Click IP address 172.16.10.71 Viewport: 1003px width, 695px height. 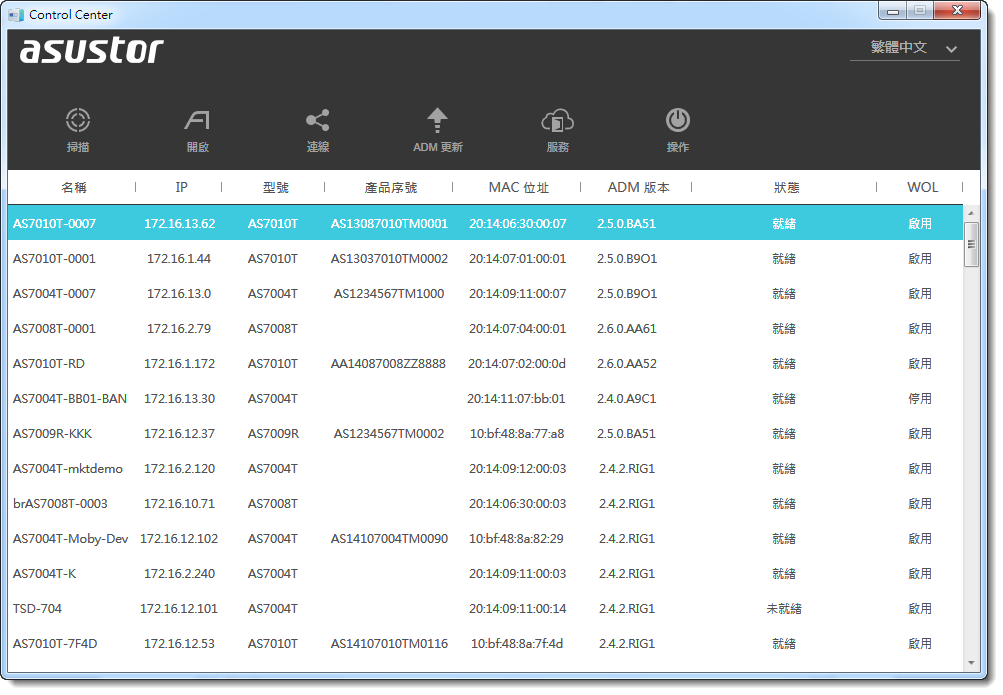point(179,503)
